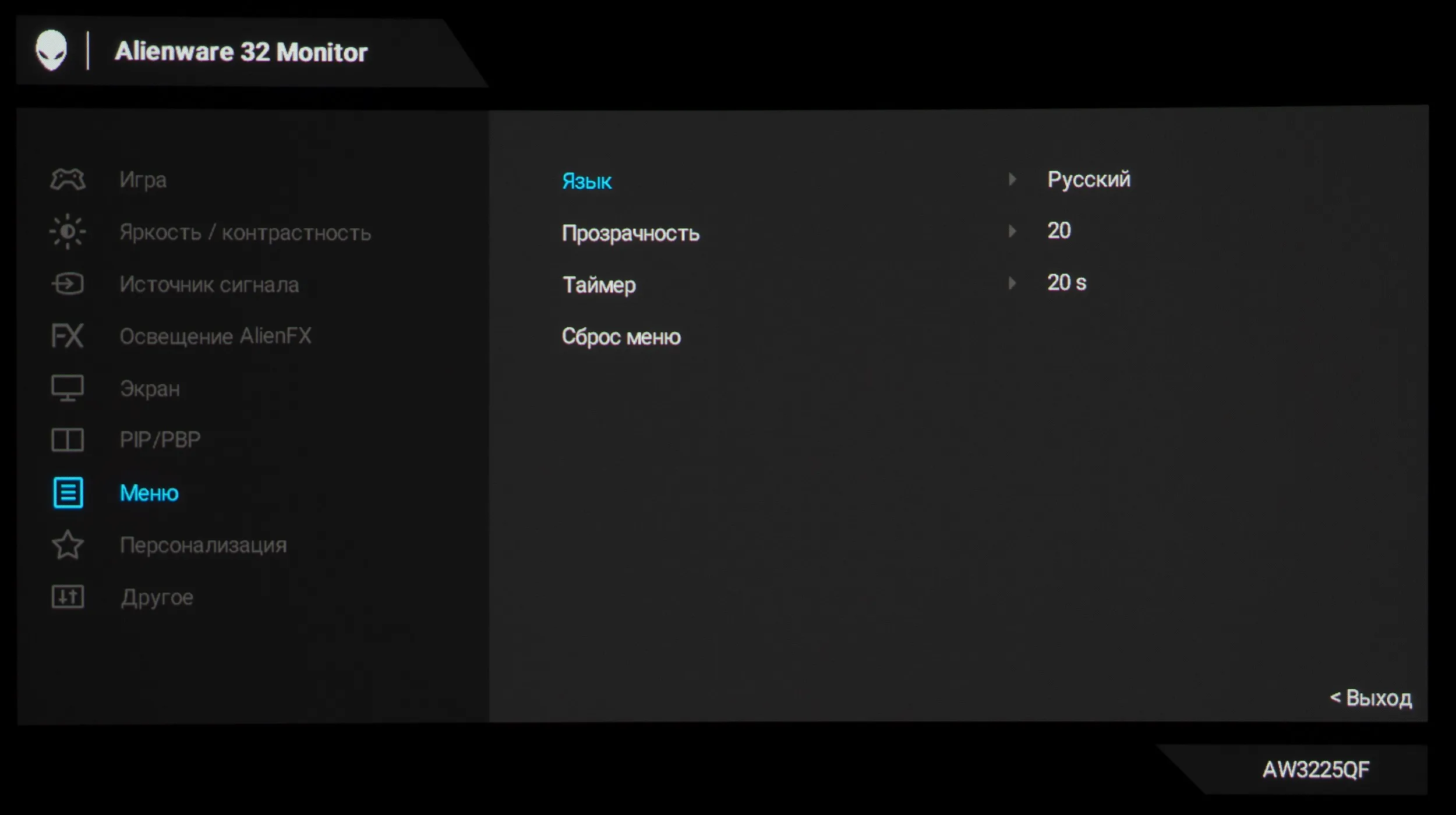Select the PIP/PBP split-screen icon
This screenshot has width=1456, height=815.
tap(68, 440)
